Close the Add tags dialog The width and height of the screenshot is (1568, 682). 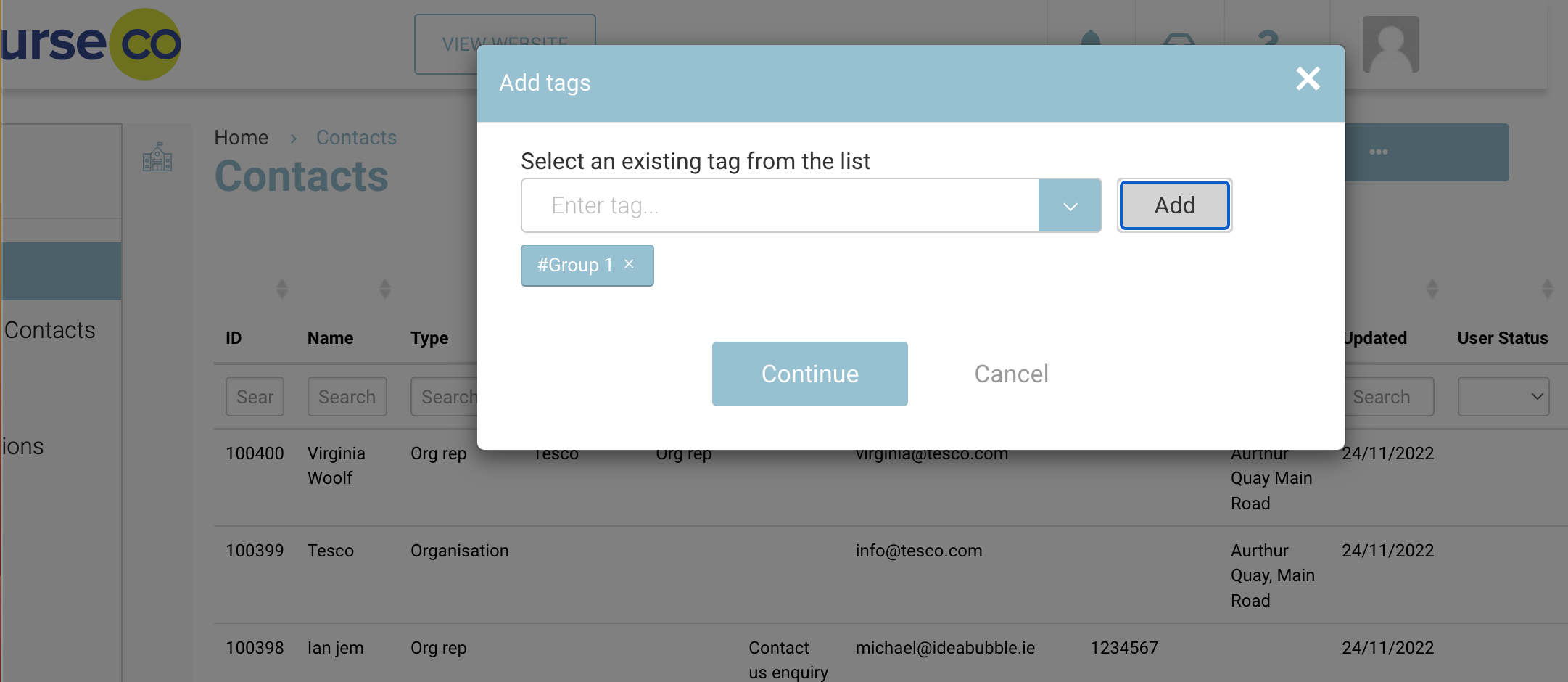coord(1308,79)
